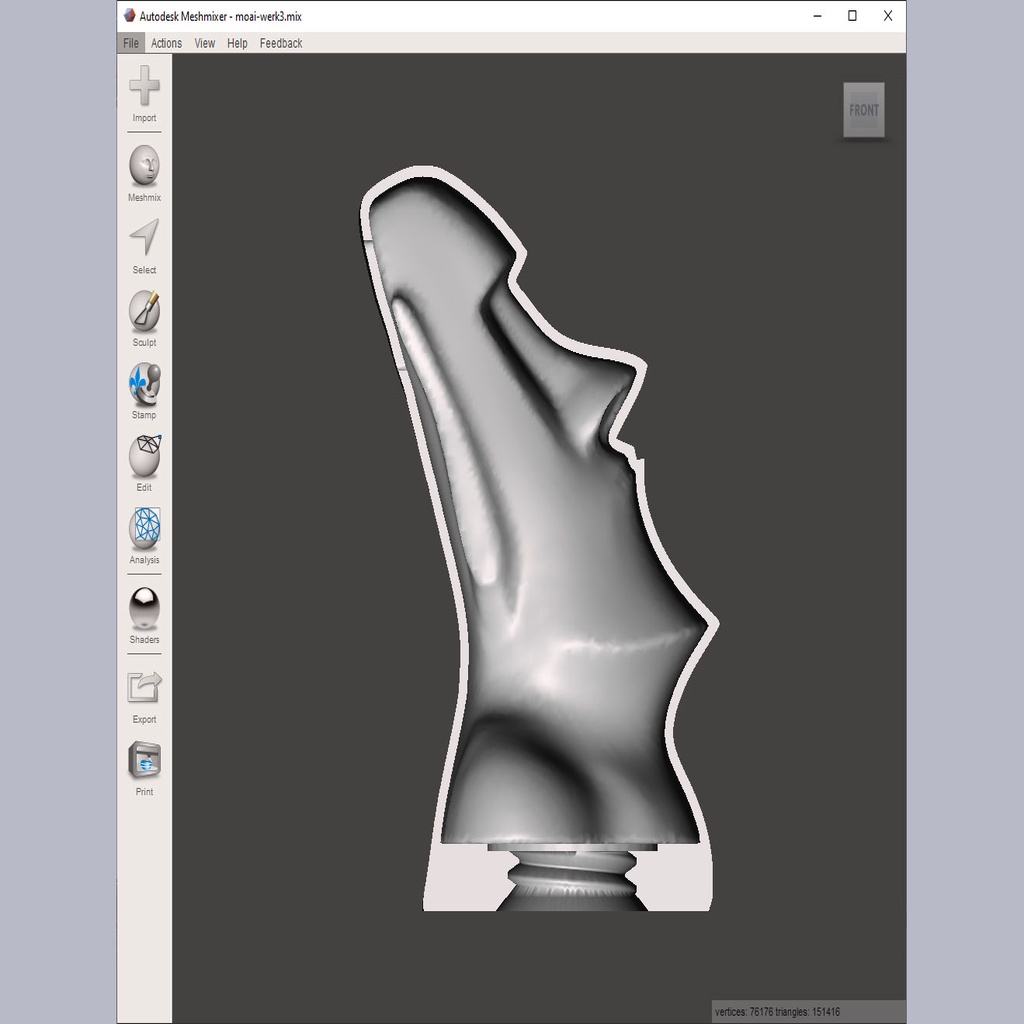Screen dimensions: 1024x1024
Task: Click the Import plus icon
Action: tap(144, 85)
